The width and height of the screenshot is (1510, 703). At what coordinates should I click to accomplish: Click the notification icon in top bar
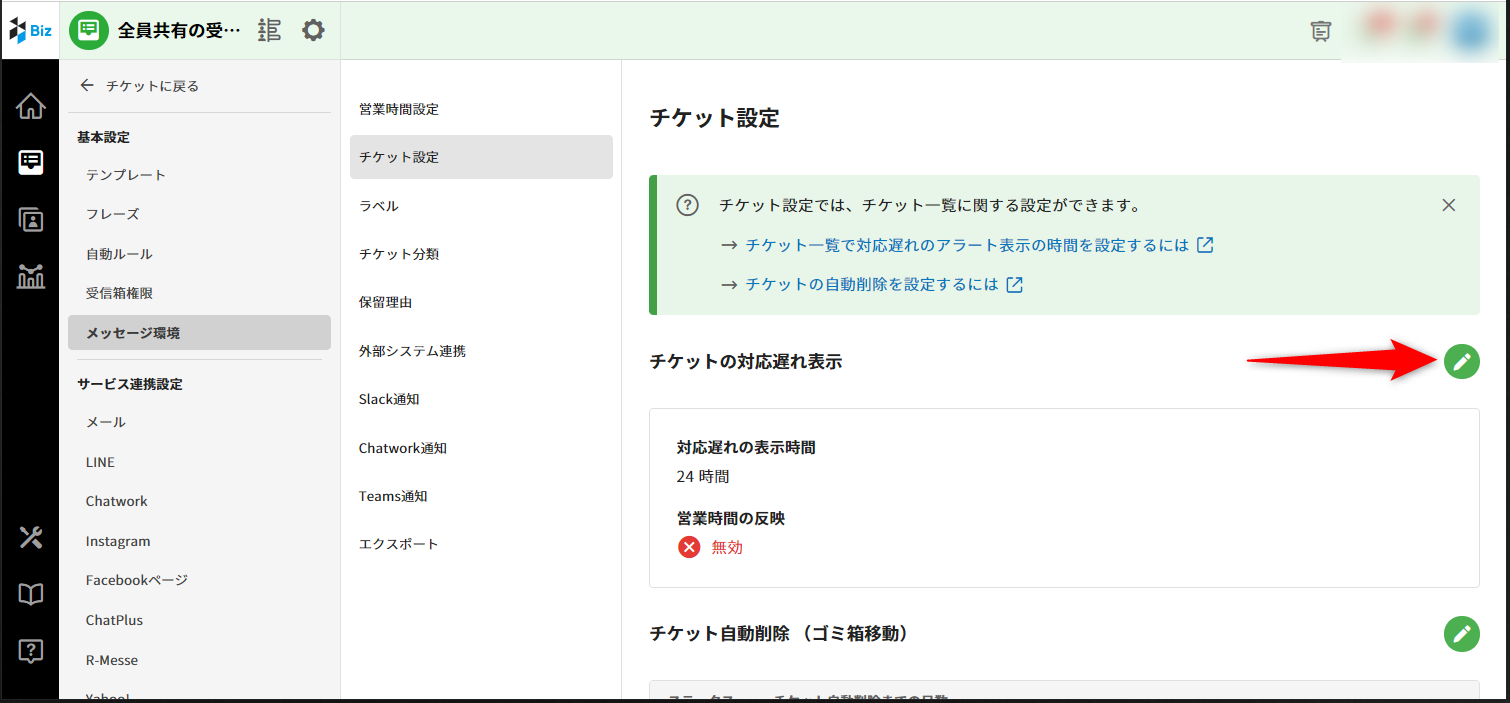[1321, 31]
